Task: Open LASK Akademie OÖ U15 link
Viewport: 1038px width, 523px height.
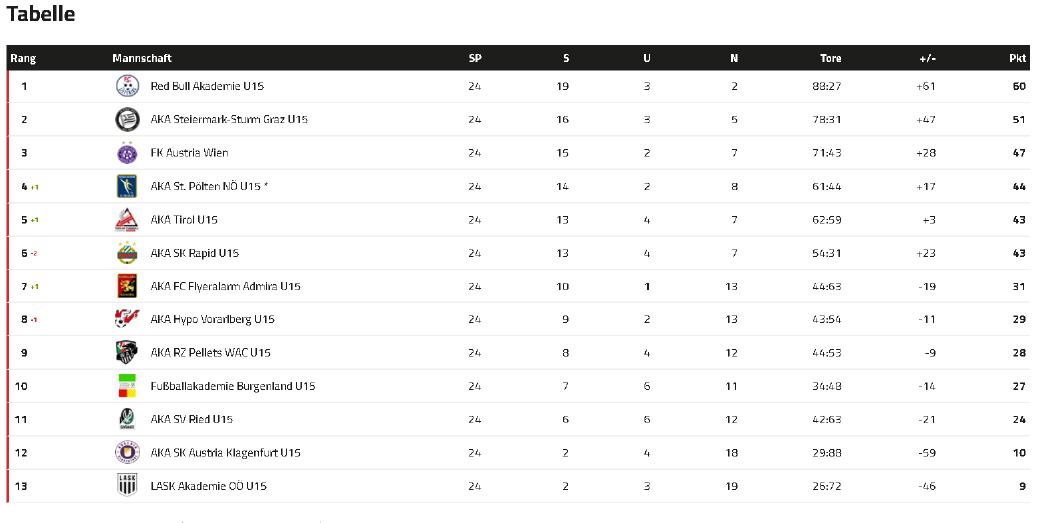Action: point(209,486)
